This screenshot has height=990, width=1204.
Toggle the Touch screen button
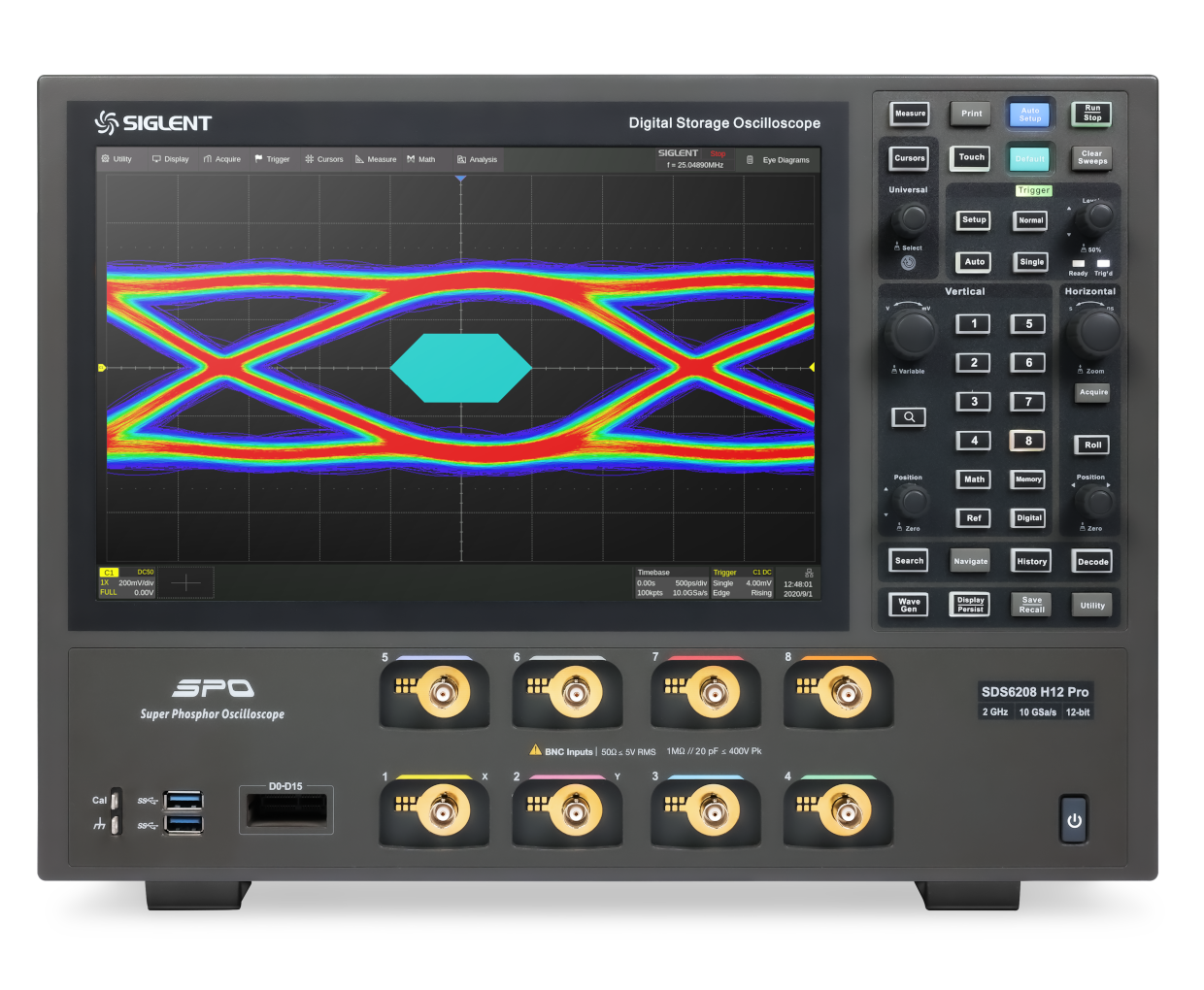click(969, 158)
